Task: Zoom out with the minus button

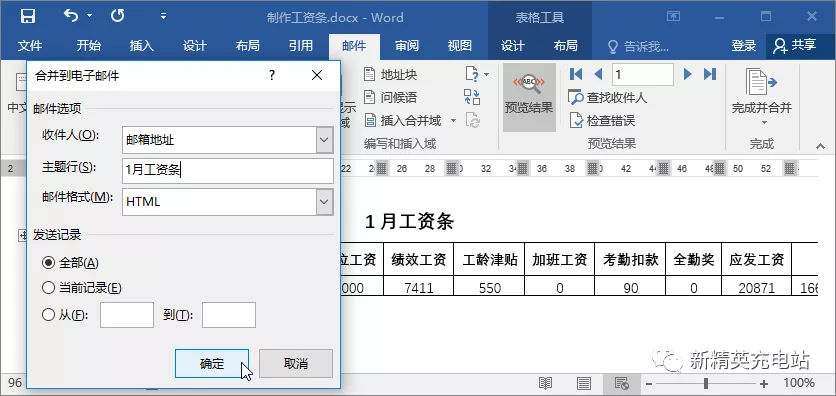Action: point(649,383)
